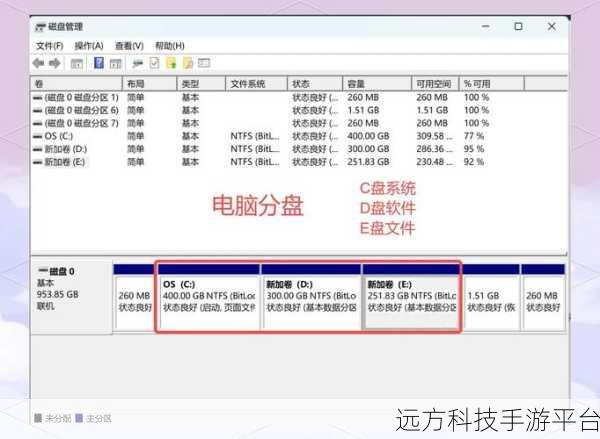
Task: Open the 查看(V) menu
Action: (129, 46)
